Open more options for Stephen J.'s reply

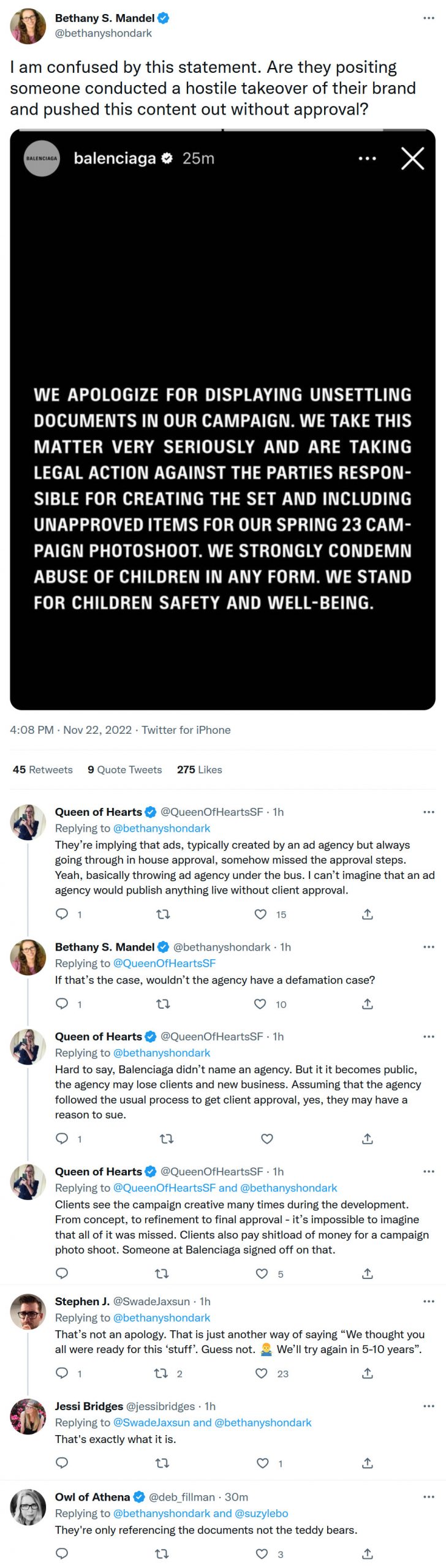pos(428,1301)
